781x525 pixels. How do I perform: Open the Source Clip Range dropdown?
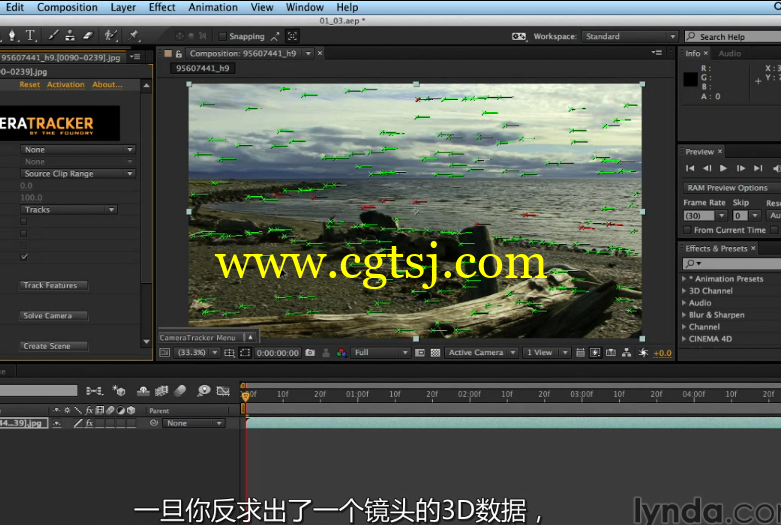pyautogui.click(x=78, y=173)
